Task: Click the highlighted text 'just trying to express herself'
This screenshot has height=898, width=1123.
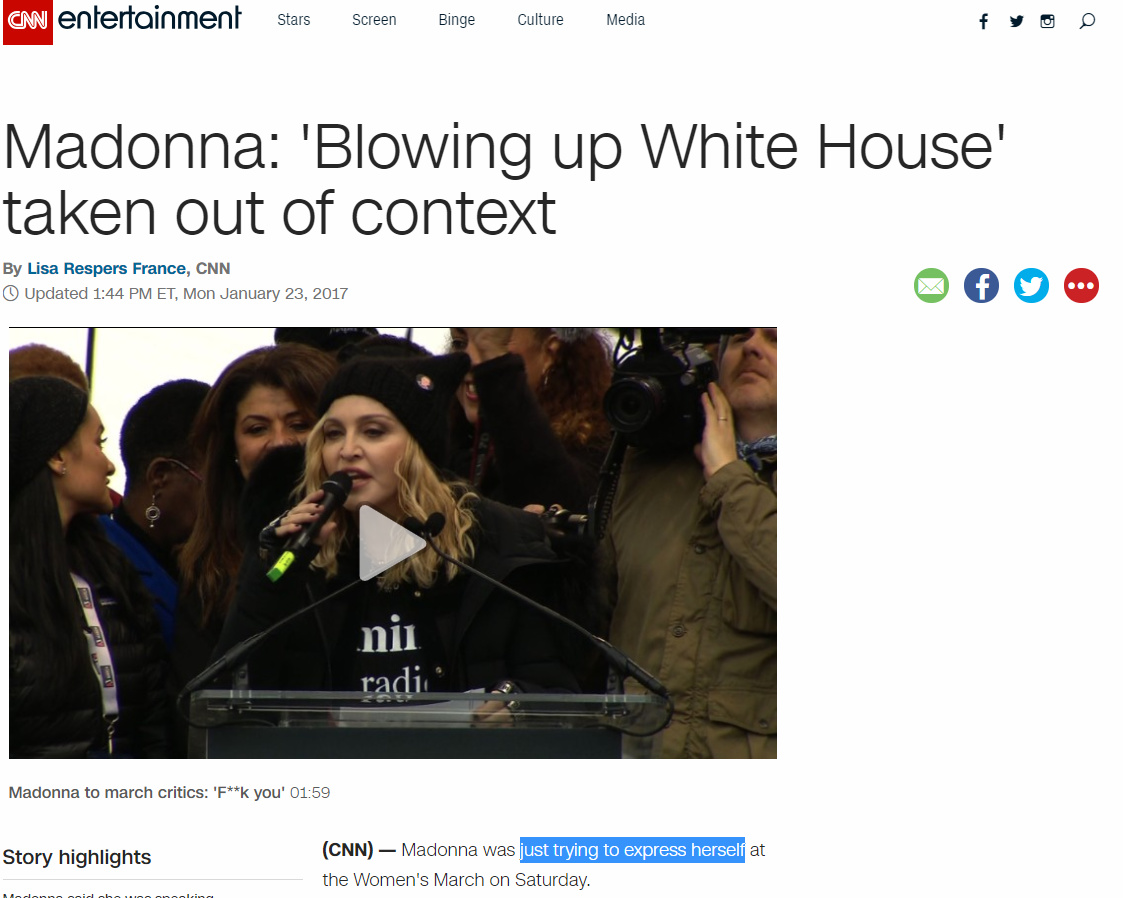Action: coord(632,850)
